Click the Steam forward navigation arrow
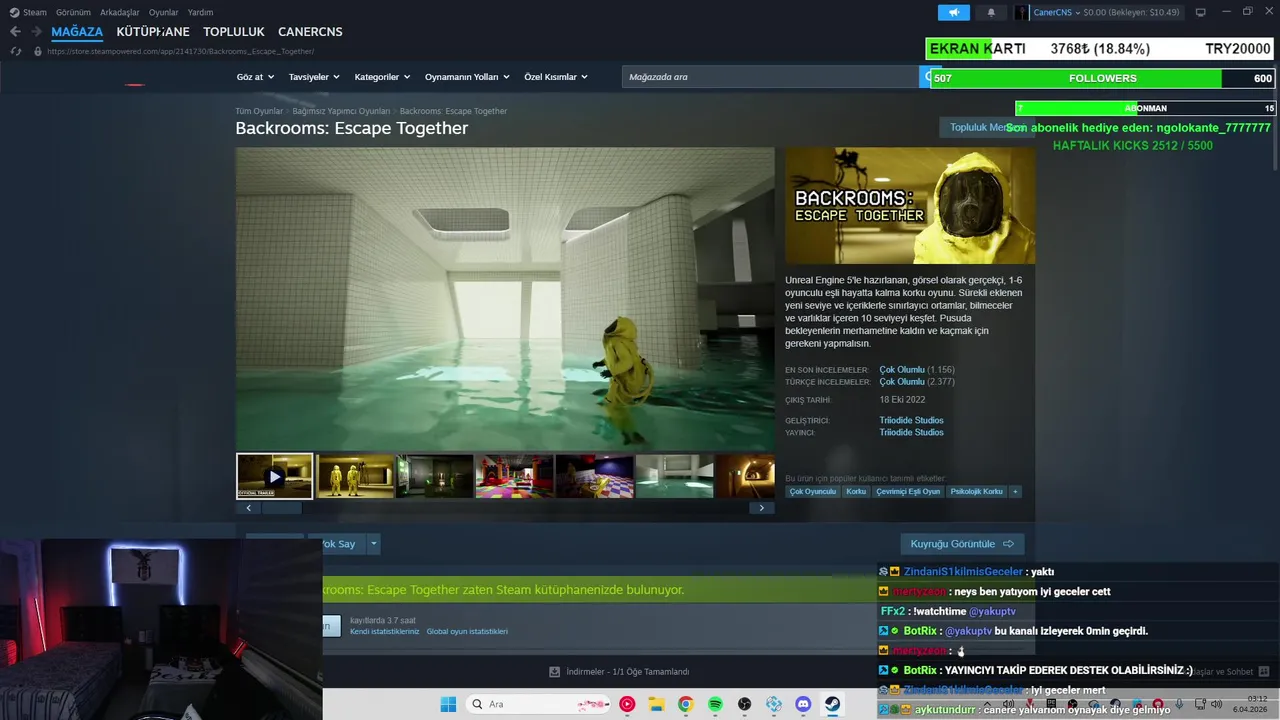Screen dimensions: 1280x720 (x=37, y=32)
